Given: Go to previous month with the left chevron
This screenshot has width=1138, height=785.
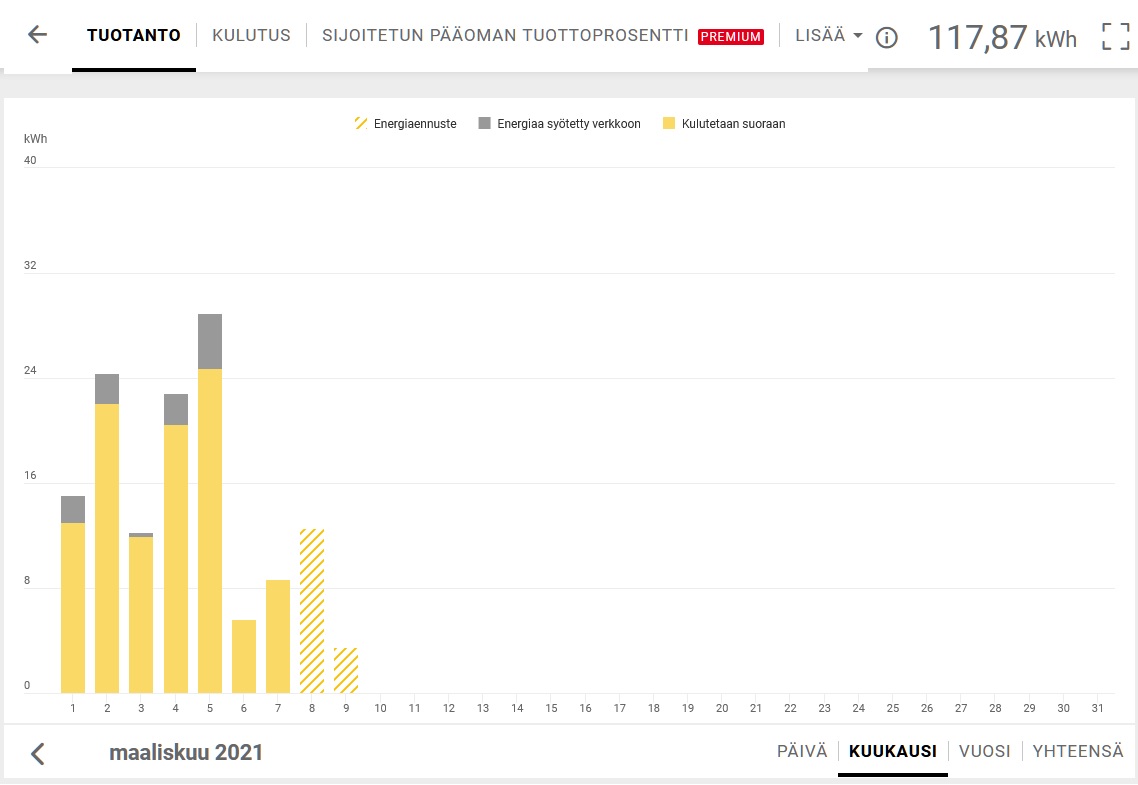Looking at the screenshot, I should [38, 753].
